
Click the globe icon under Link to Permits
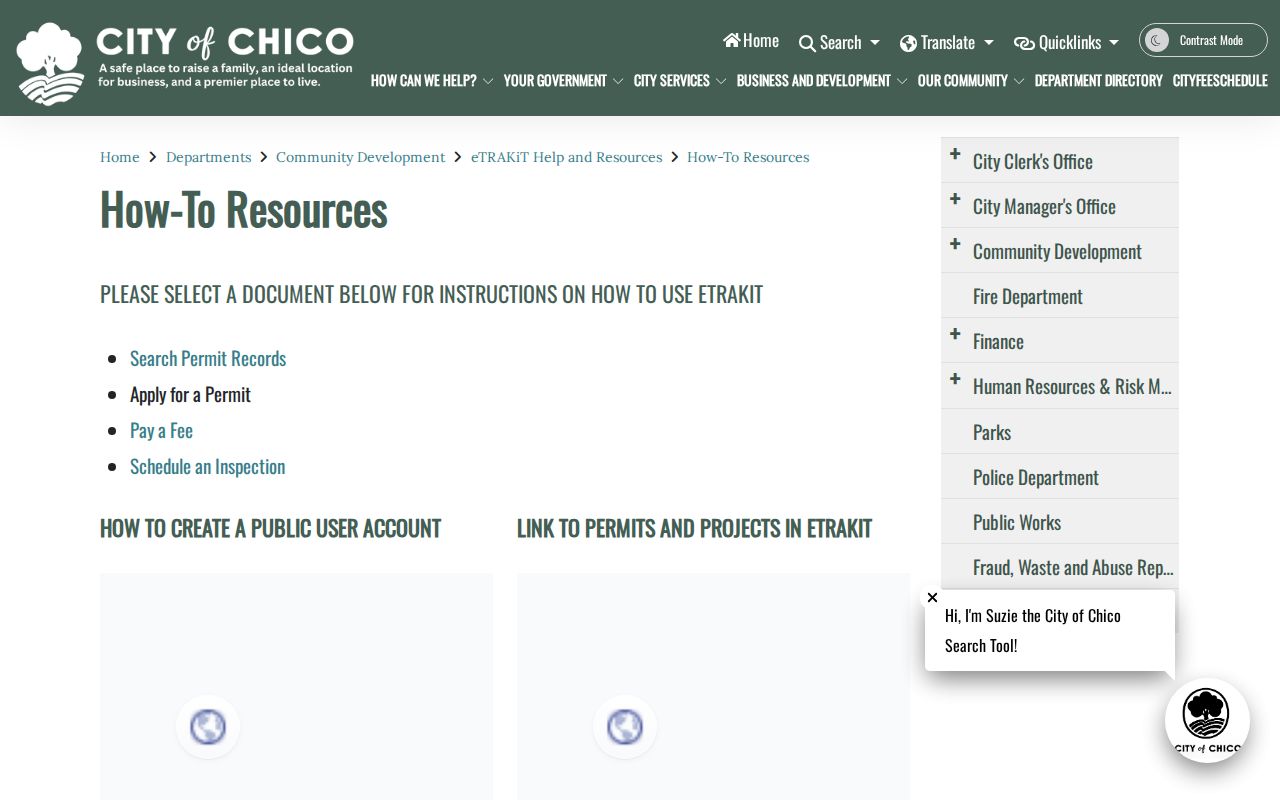[625, 726]
